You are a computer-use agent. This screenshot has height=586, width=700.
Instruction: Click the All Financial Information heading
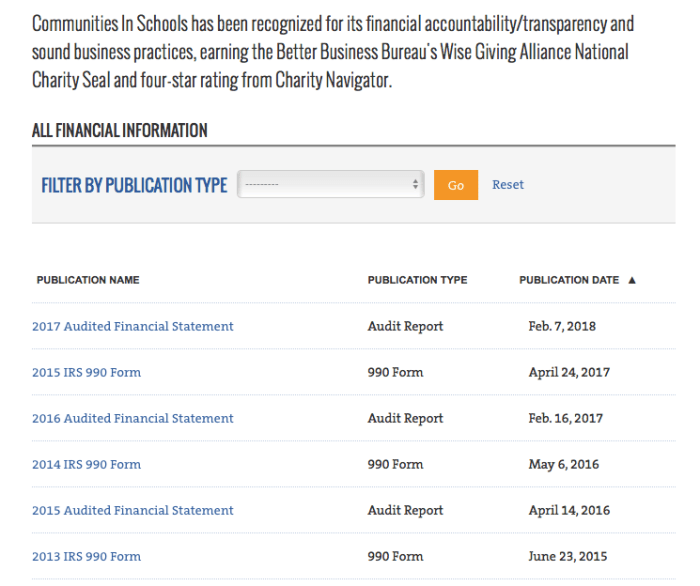pyautogui.click(x=120, y=131)
